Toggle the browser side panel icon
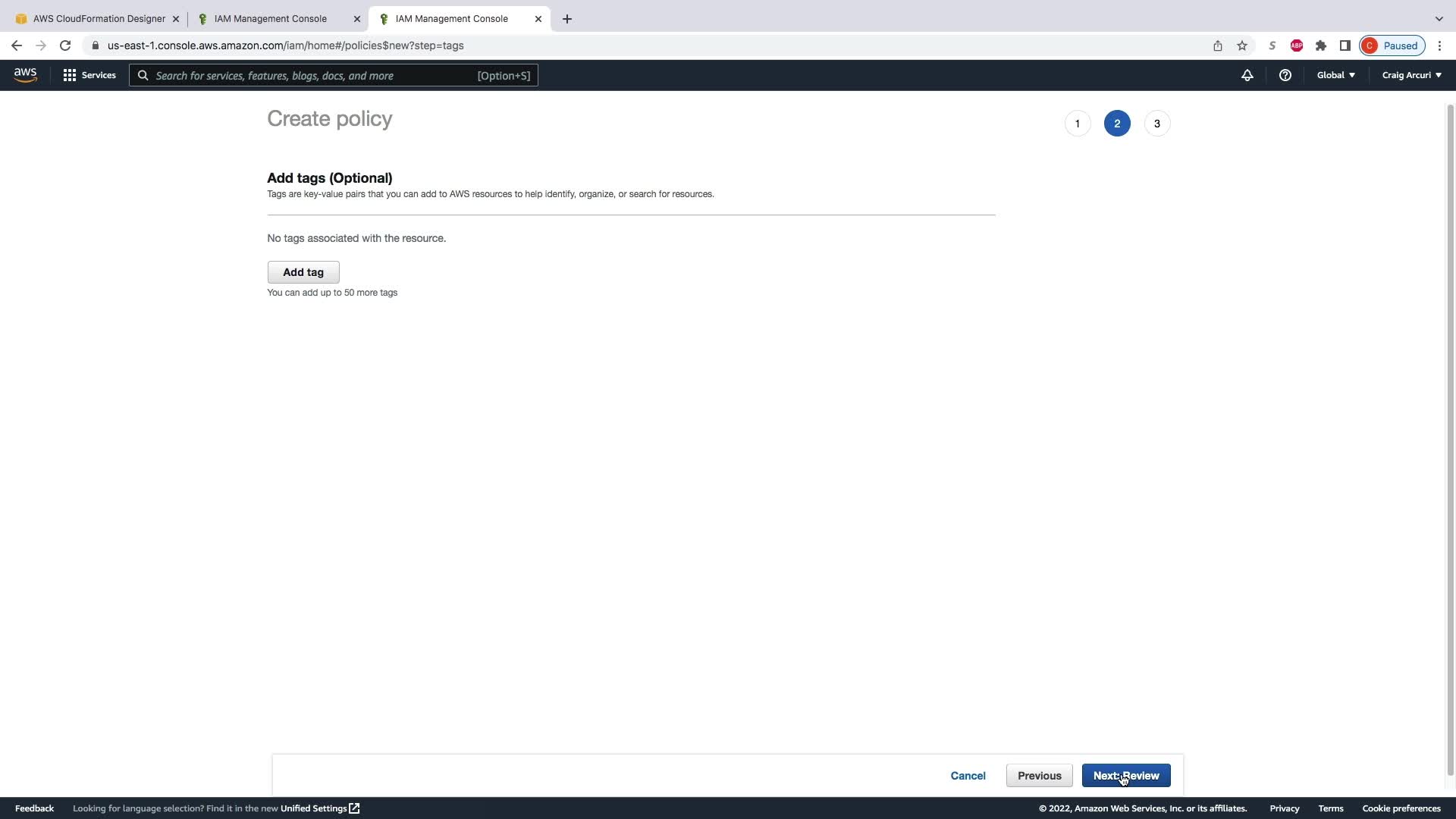Screen dimensions: 1456x819 click(x=1345, y=45)
